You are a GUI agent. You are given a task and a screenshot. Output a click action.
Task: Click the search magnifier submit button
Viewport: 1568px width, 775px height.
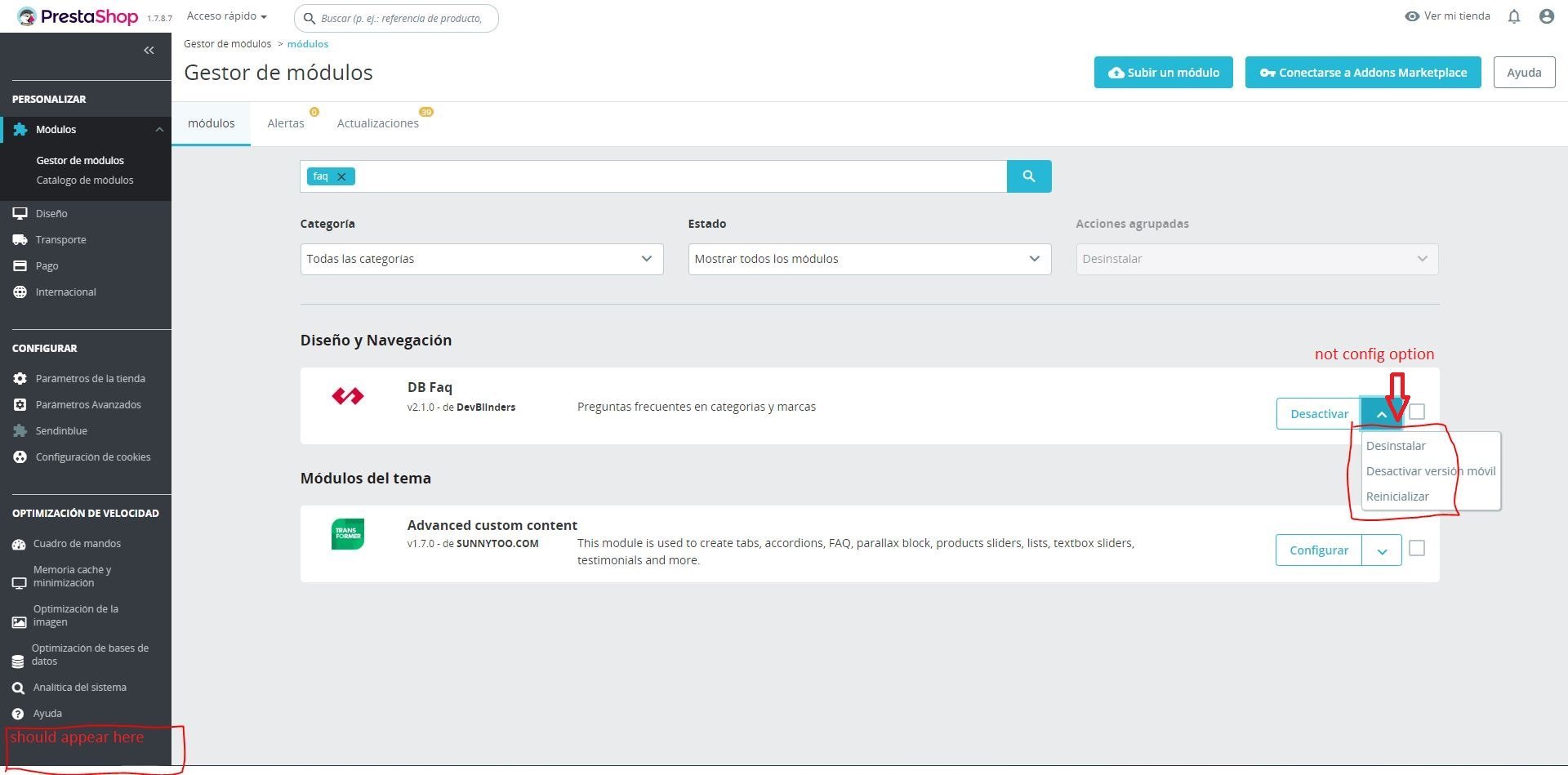(x=1029, y=176)
